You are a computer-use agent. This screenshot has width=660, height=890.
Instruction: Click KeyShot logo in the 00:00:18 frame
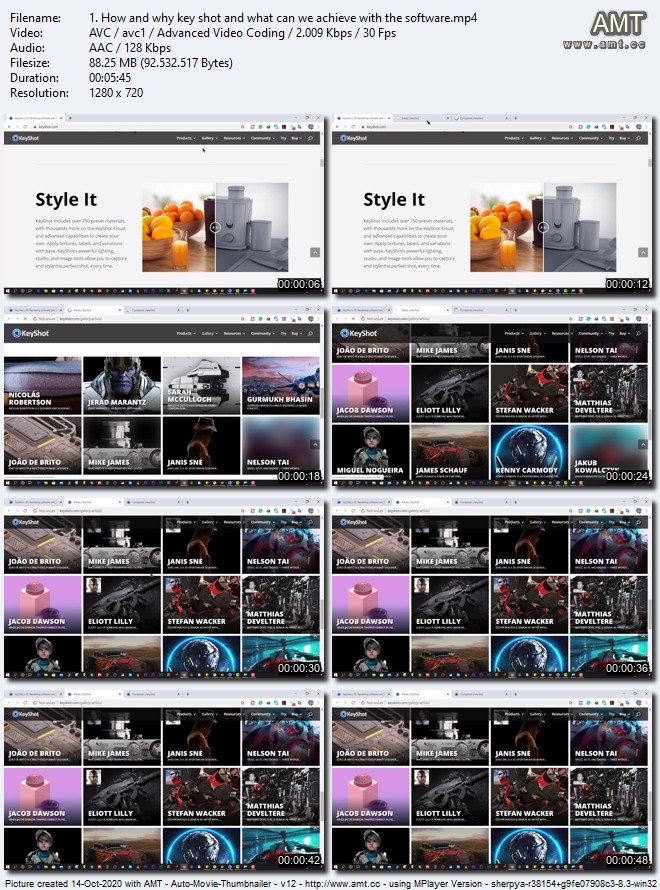[31, 333]
